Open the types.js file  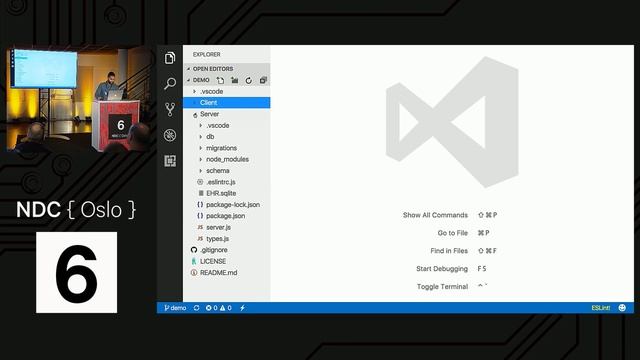[x=227, y=238]
